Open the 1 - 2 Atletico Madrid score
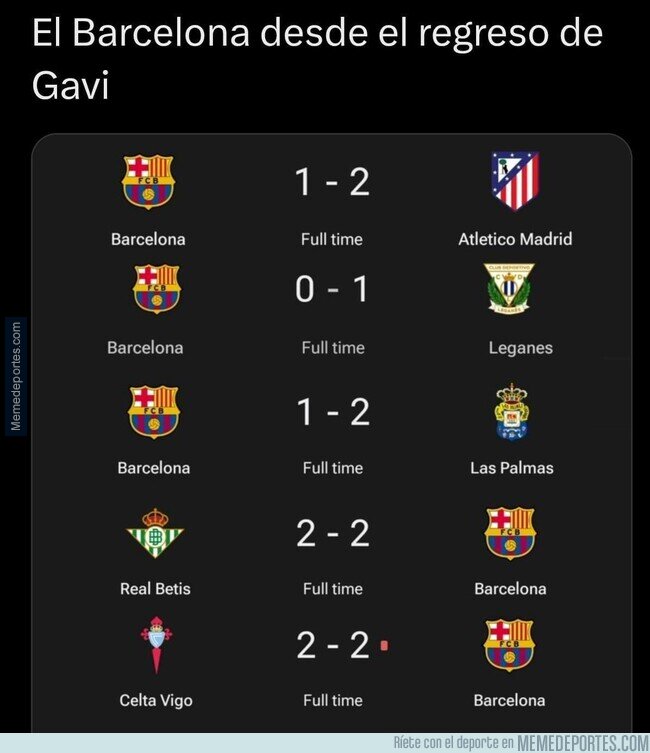The height and width of the screenshot is (753, 650). point(332,182)
